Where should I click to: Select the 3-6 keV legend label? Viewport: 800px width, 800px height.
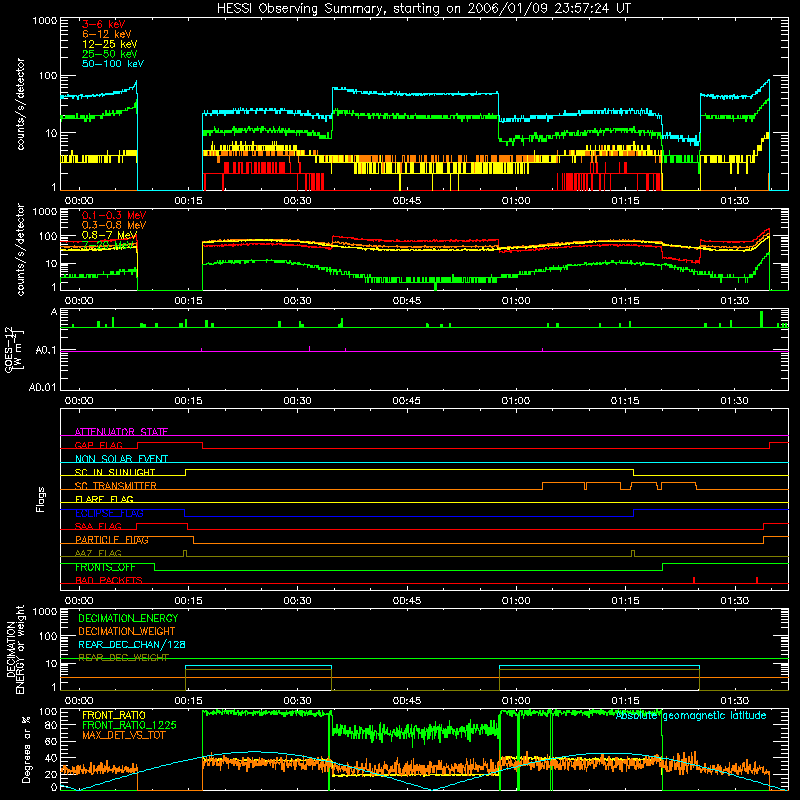(104, 24)
